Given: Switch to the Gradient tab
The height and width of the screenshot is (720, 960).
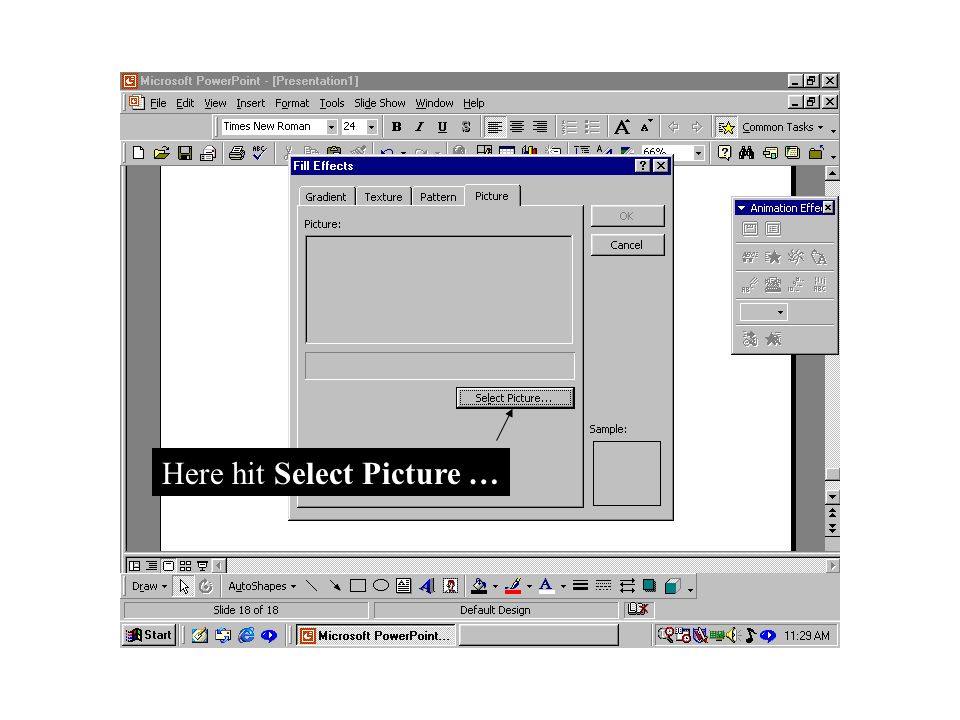Looking at the screenshot, I should point(326,197).
